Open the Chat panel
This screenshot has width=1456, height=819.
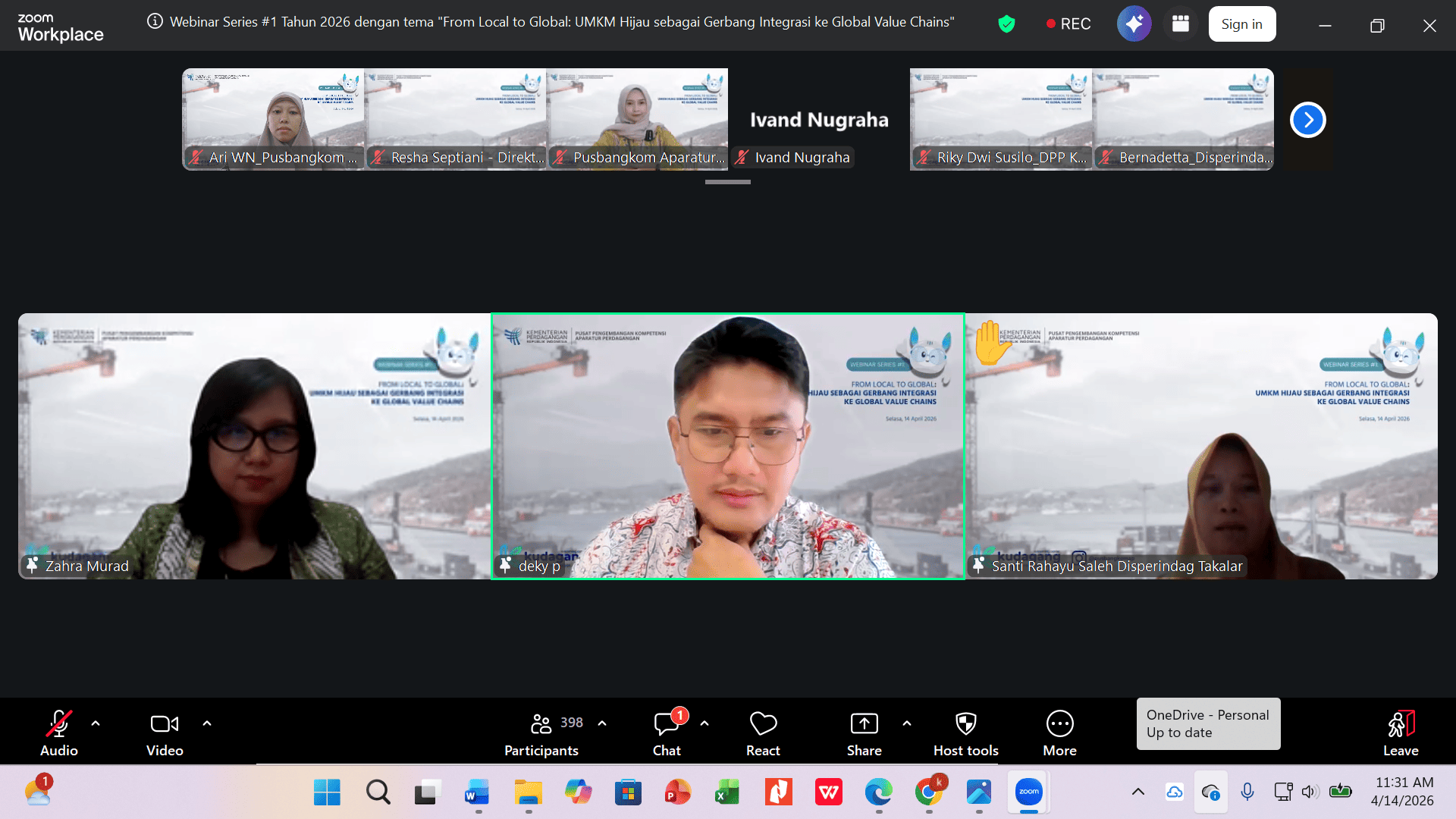coord(667,733)
